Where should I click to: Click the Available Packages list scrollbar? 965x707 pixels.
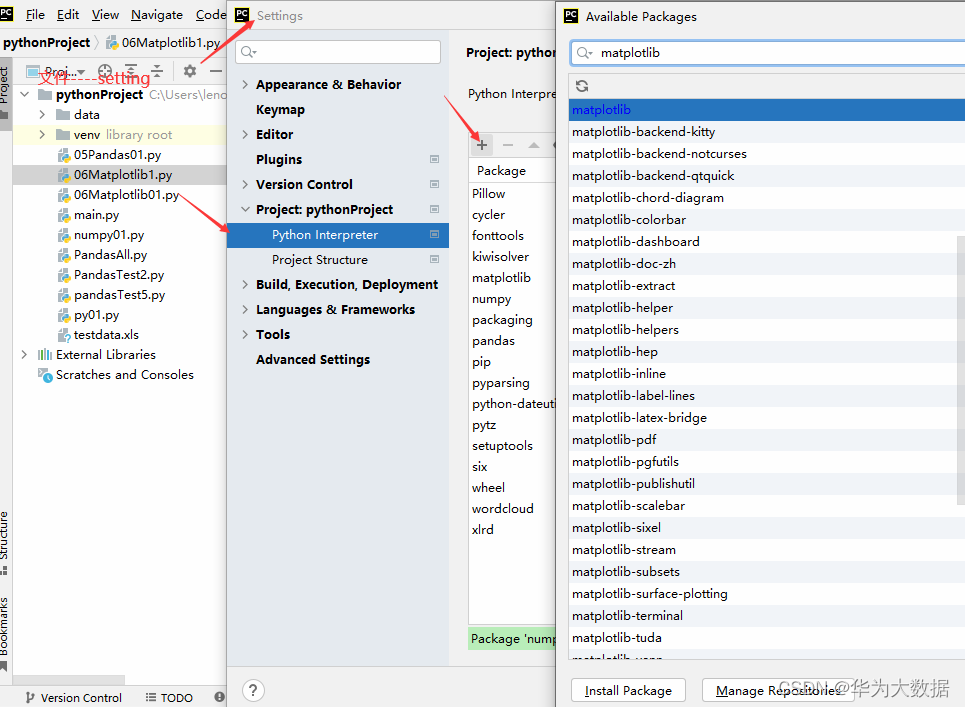click(x=961, y=369)
